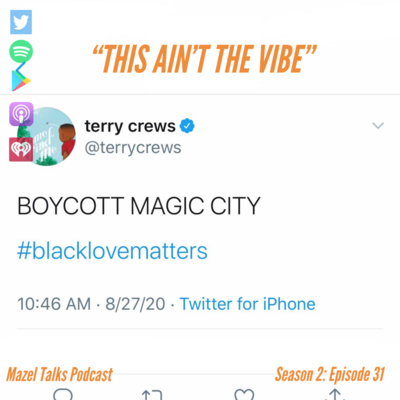The width and height of the screenshot is (400, 400).
Task: Click the Mazel Talks Podcast label
Action: pos(60,374)
